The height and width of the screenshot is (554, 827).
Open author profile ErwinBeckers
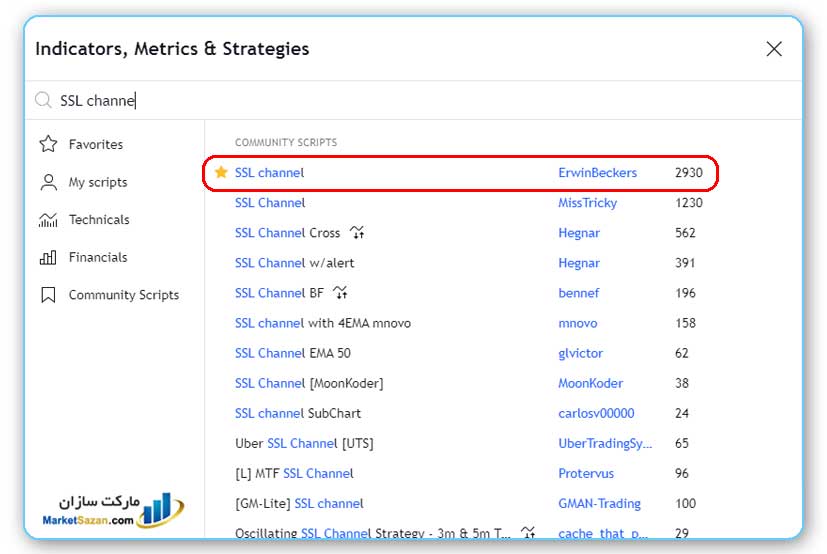(597, 173)
